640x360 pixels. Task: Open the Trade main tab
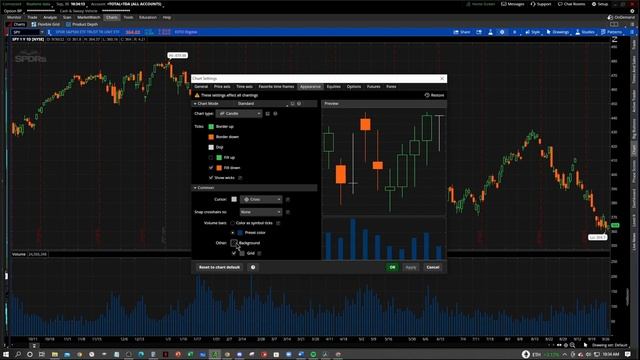(32, 18)
